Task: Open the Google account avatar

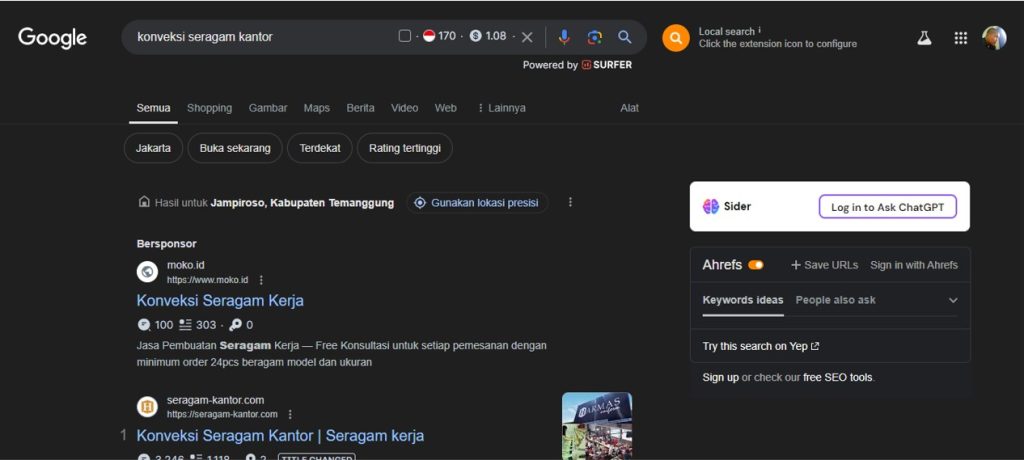Action: [x=995, y=38]
